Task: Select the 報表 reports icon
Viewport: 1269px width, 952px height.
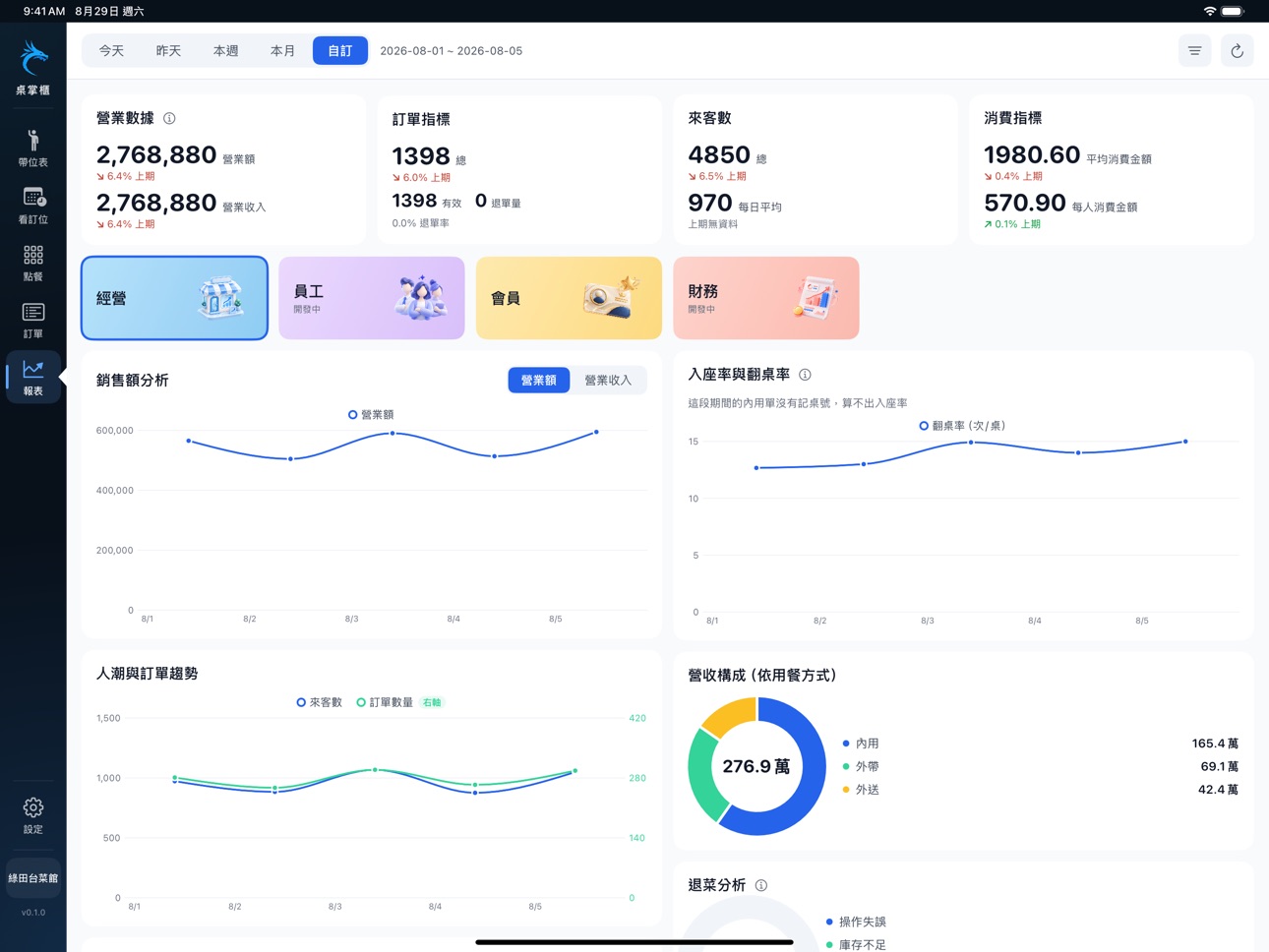Action: [32, 378]
